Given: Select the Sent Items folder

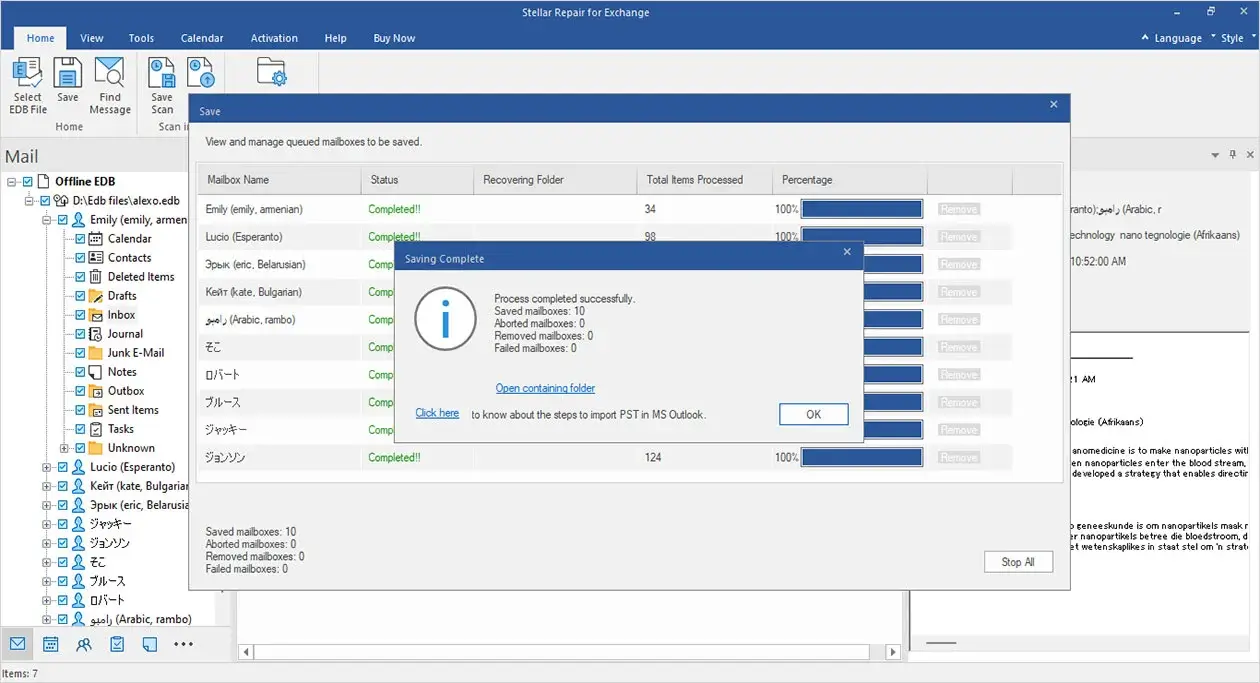Looking at the screenshot, I should point(133,410).
